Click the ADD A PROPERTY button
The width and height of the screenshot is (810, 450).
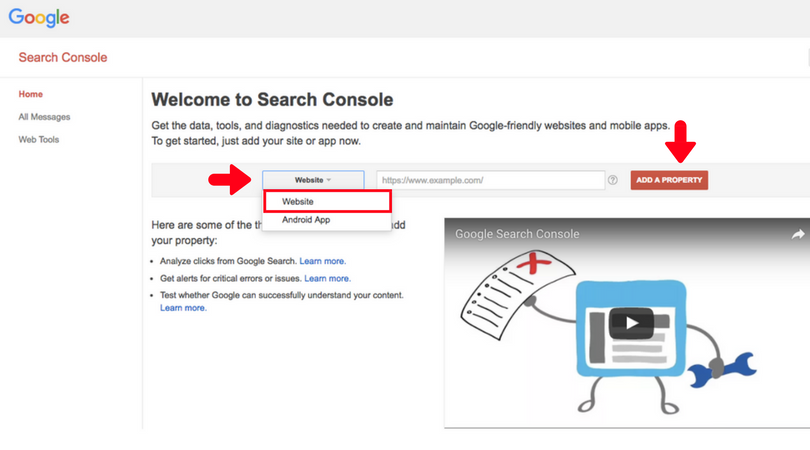(x=669, y=180)
